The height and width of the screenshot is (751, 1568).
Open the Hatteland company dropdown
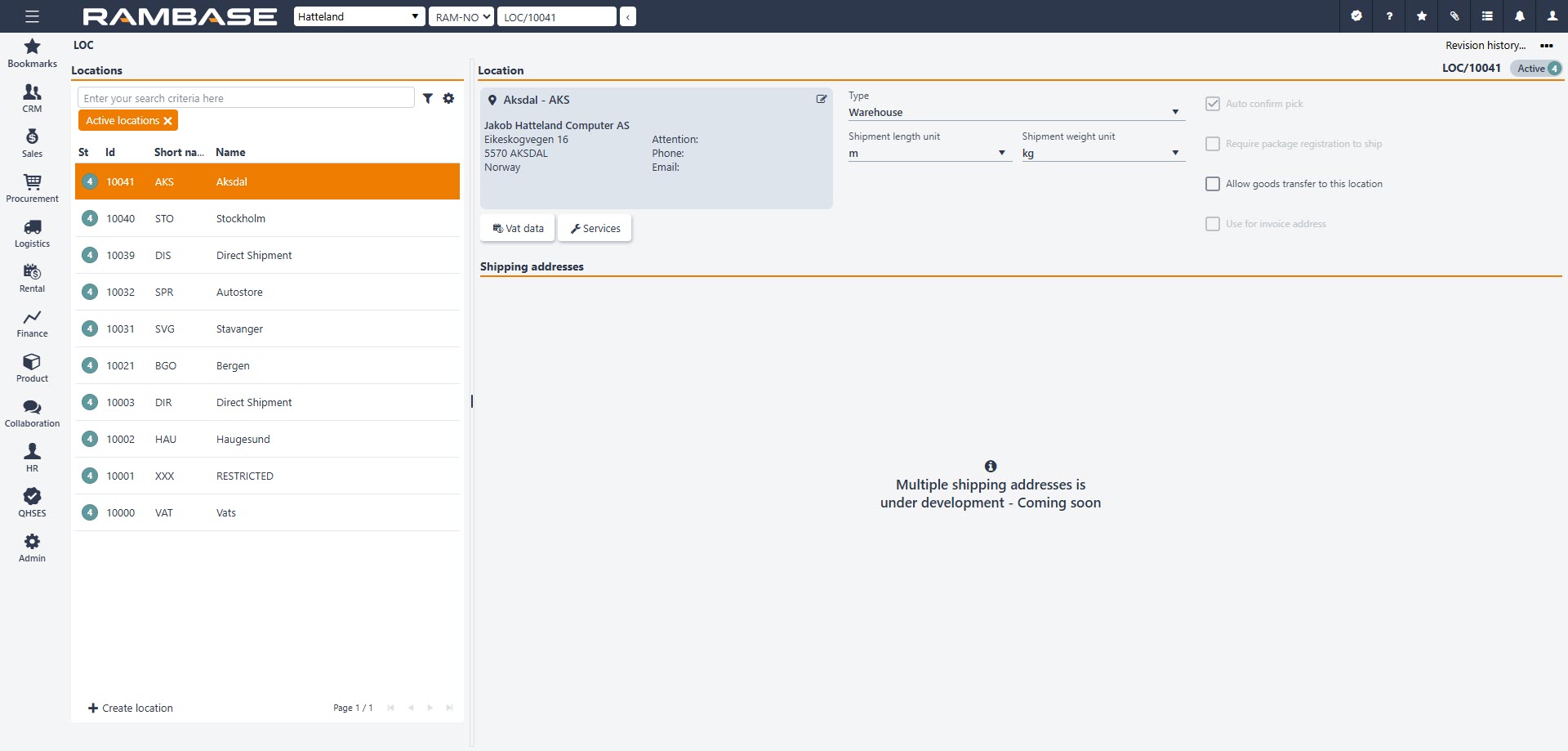click(359, 16)
